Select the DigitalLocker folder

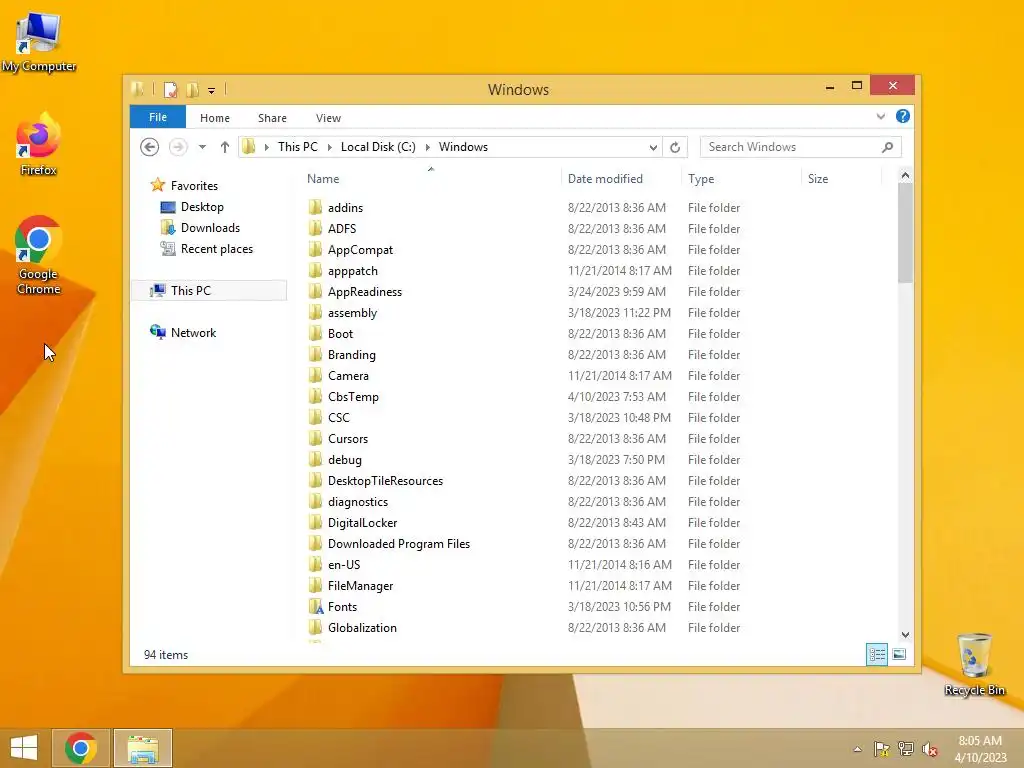pyautogui.click(x=353, y=522)
